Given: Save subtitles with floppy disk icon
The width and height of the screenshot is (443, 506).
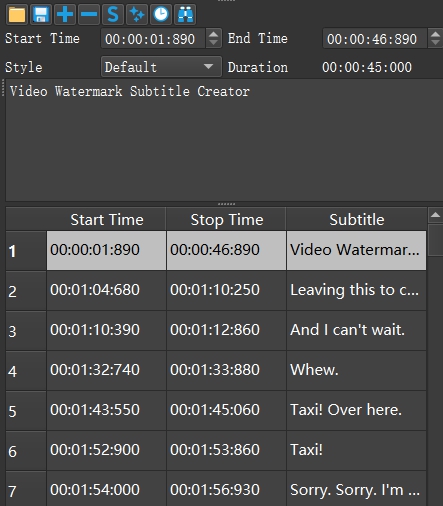Looking at the screenshot, I should [x=41, y=15].
